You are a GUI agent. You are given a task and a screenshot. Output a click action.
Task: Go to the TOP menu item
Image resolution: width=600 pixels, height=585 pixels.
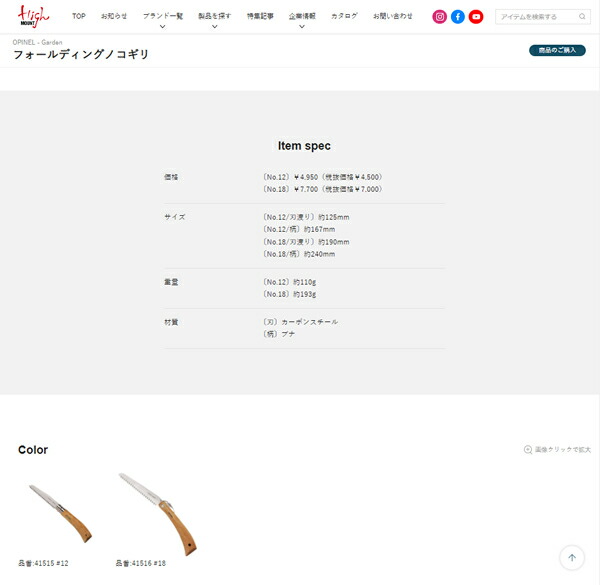pos(79,16)
